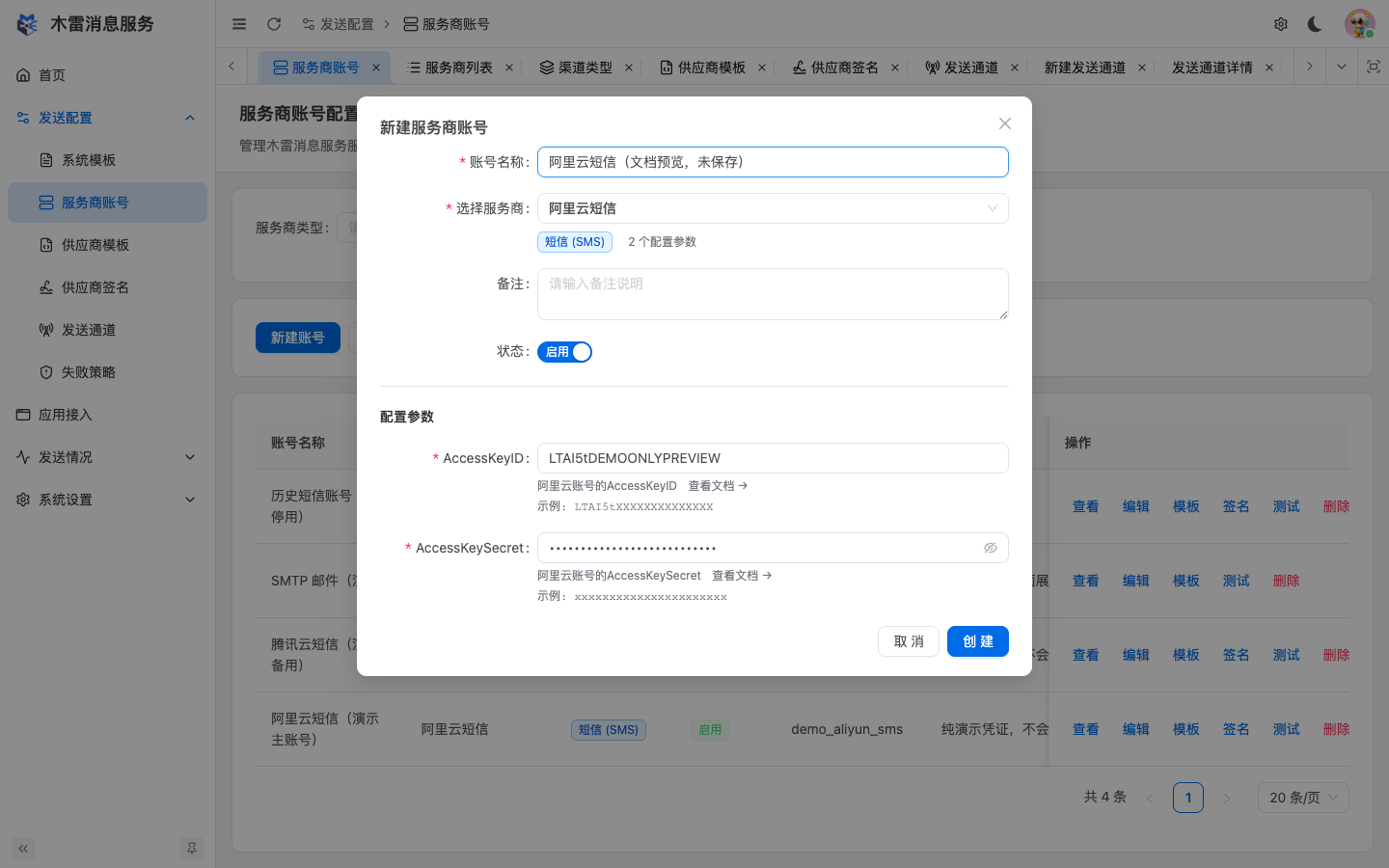Open the settings gear icon at top right

[1281, 24]
